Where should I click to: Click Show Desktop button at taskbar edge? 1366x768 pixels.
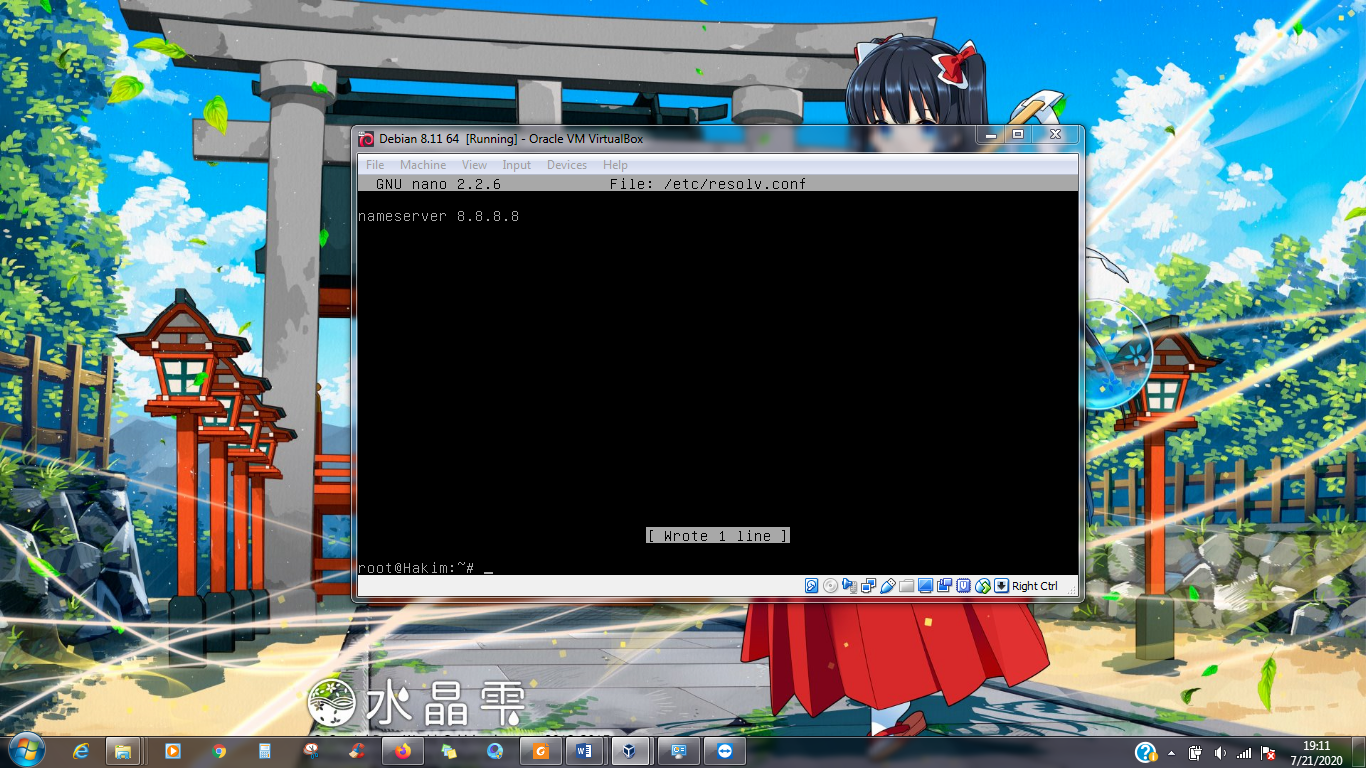coord(1359,752)
